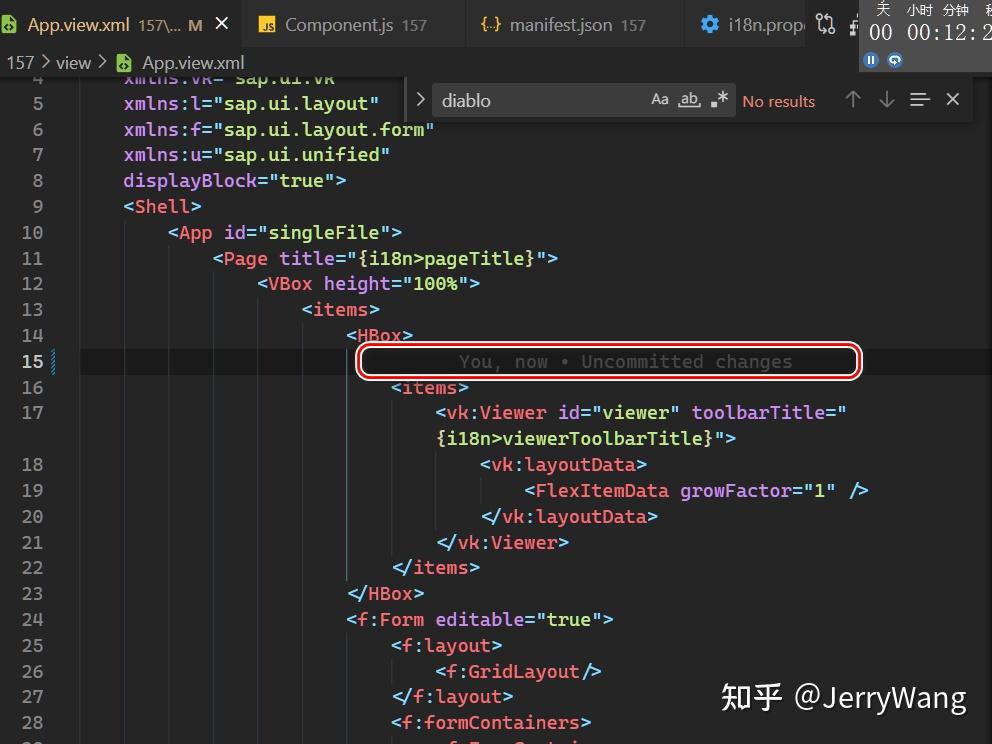Click the 157 breadcrumb folder
The image size is (992, 744).
tap(20, 63)
